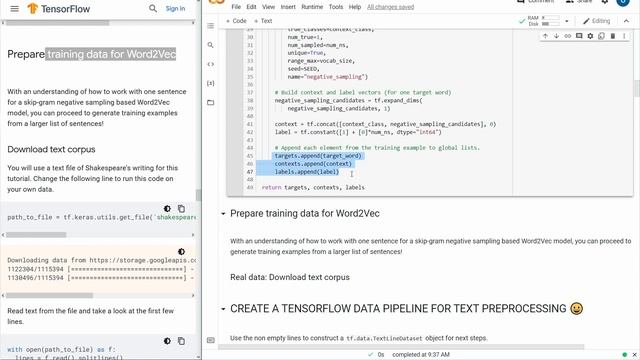The height and width of the screenshot is (360, 640).
Task: Add a new Code cell
Action: tap(236, 21)
